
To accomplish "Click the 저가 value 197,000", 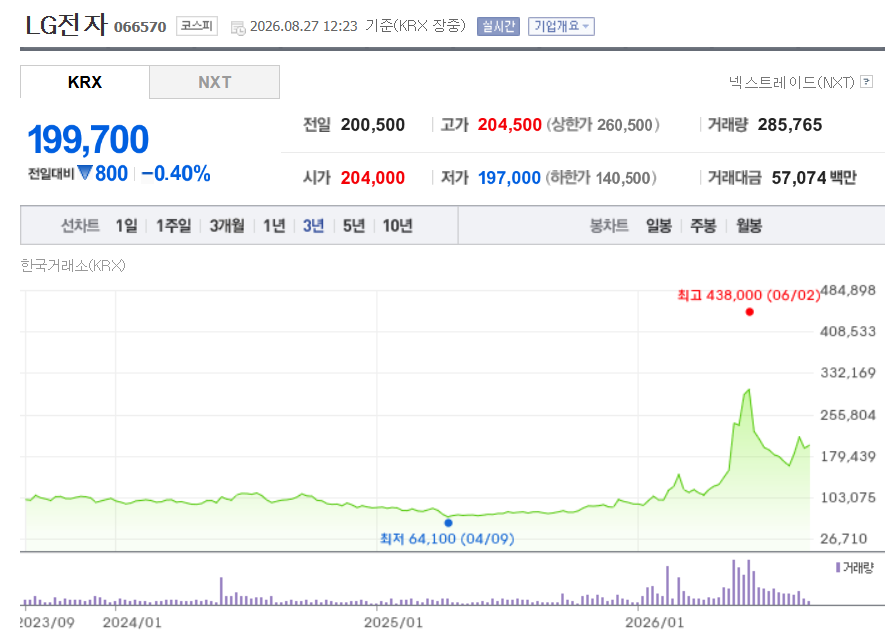I will pos(509,178).
